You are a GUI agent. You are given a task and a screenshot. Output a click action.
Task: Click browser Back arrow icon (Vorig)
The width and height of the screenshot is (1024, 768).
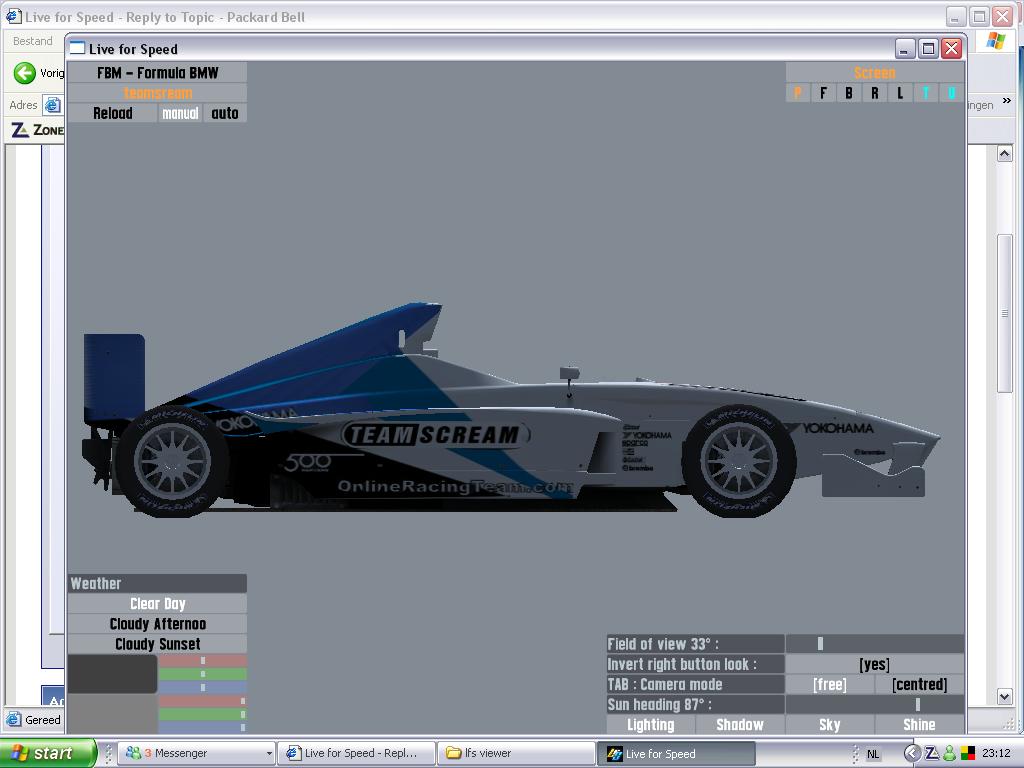point(25,73)
